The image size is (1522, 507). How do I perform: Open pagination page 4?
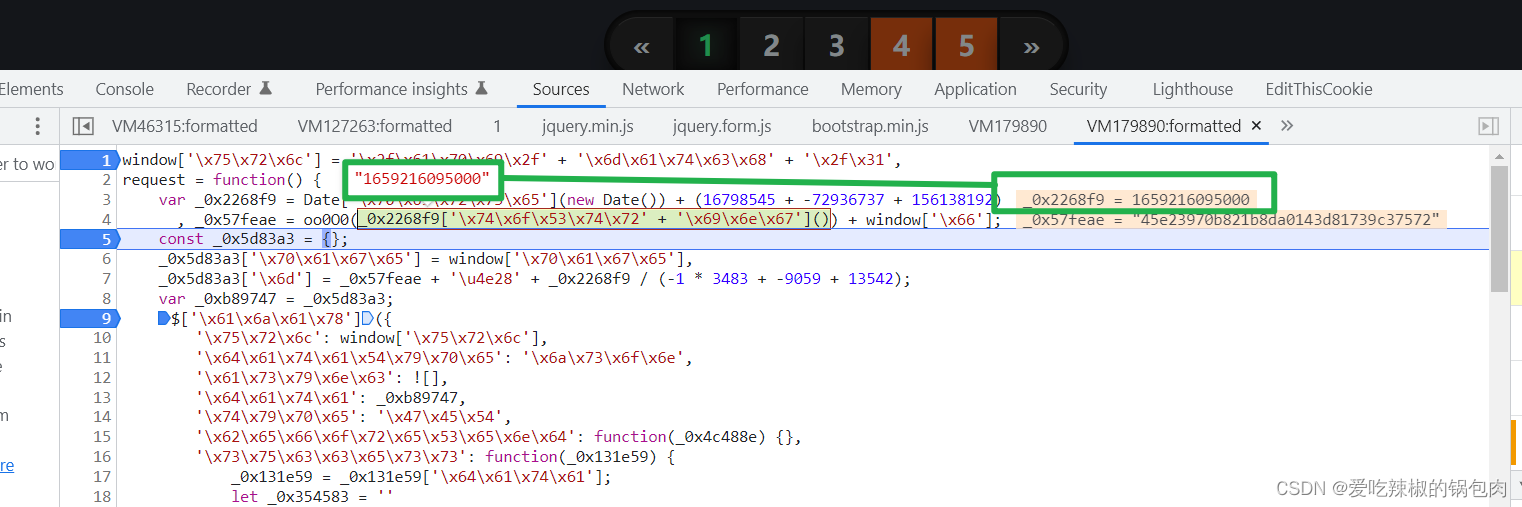click(x=901, y=46)
